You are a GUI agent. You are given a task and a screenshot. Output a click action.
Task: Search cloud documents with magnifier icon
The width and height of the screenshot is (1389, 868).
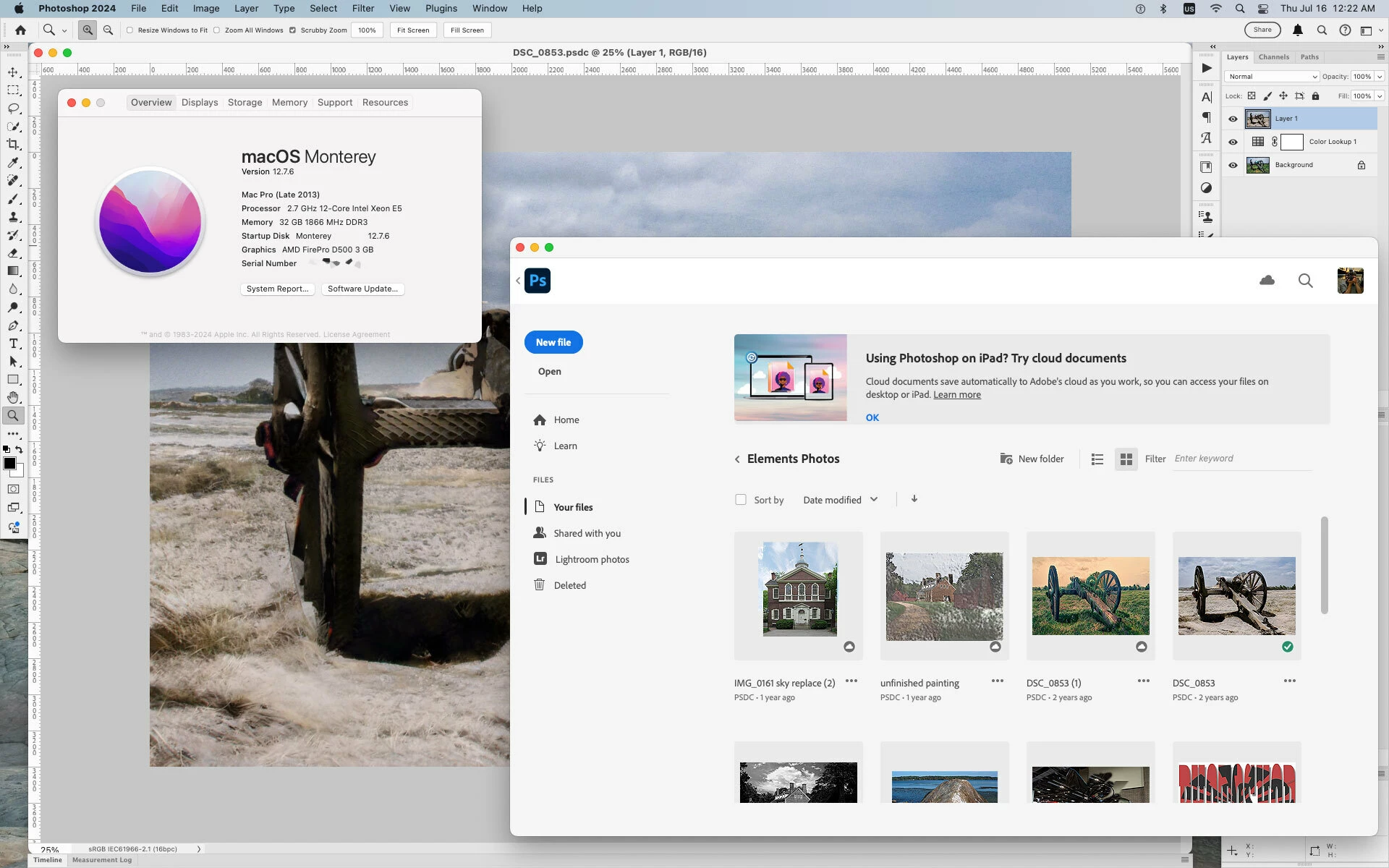coord(1305,281)
